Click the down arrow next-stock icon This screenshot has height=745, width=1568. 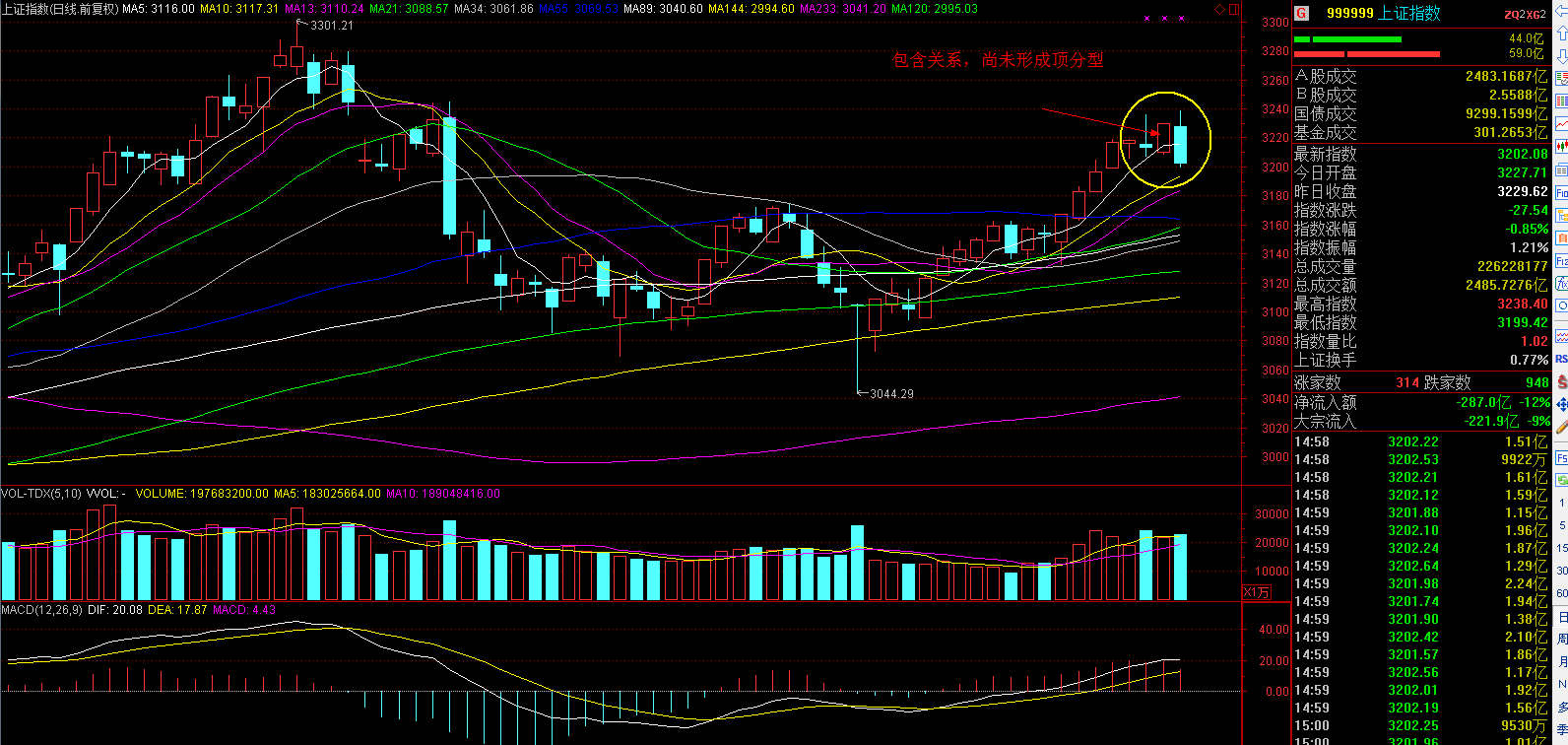1561,55
